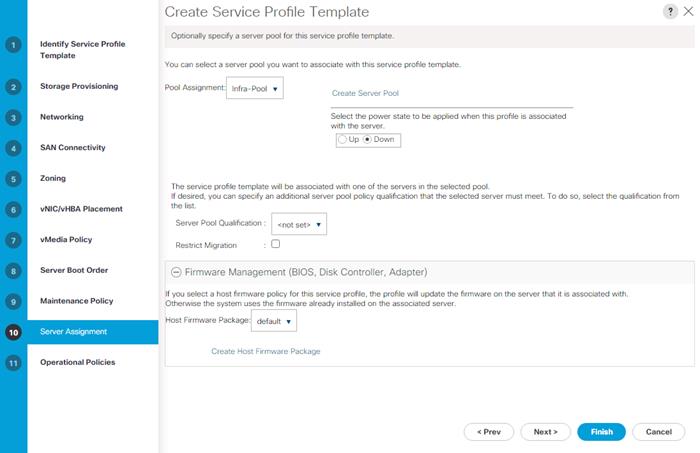Viewport: 700px width, 453px height.
Task: Enable the Restrict Migration checkbox
Action: point(275,244)
